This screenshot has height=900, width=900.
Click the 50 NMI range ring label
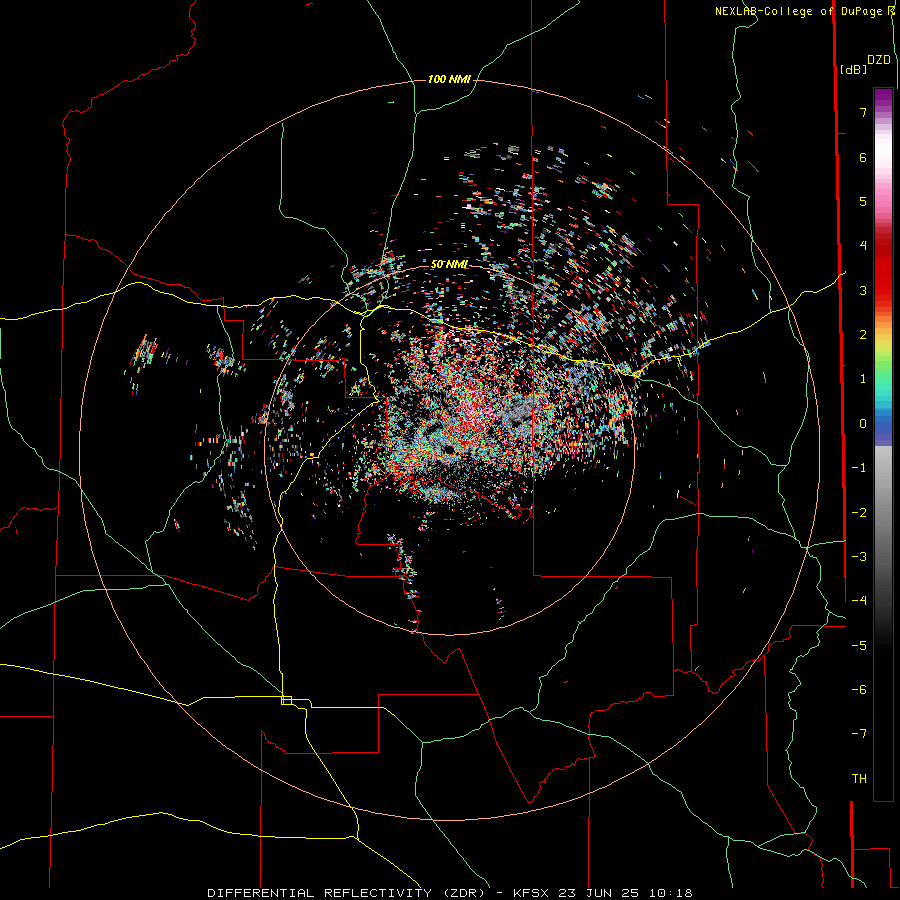(449, 265)
